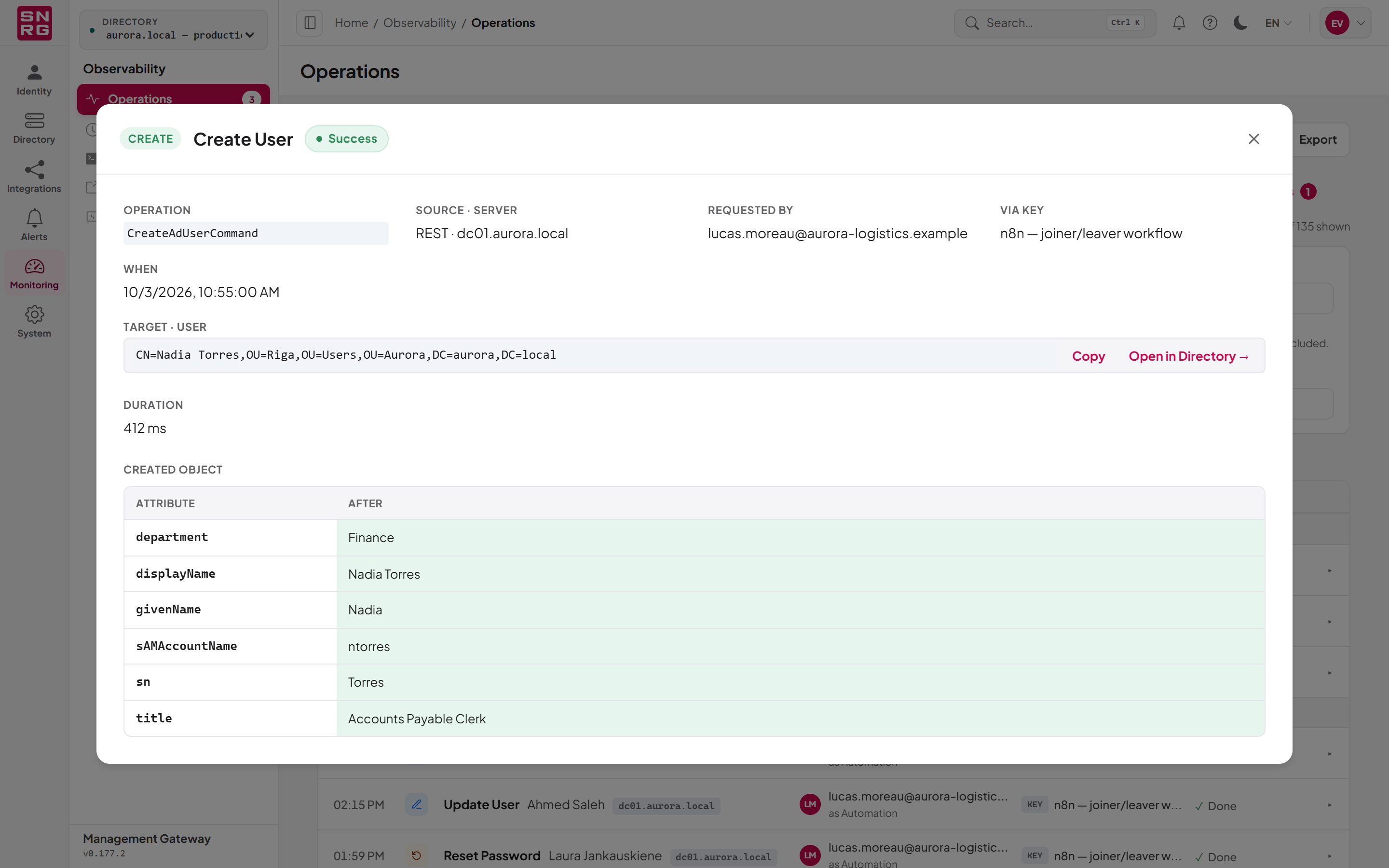This screenshot has width=1389, height=868.
Task: Open the Alerts section
Action: [34, 225]
